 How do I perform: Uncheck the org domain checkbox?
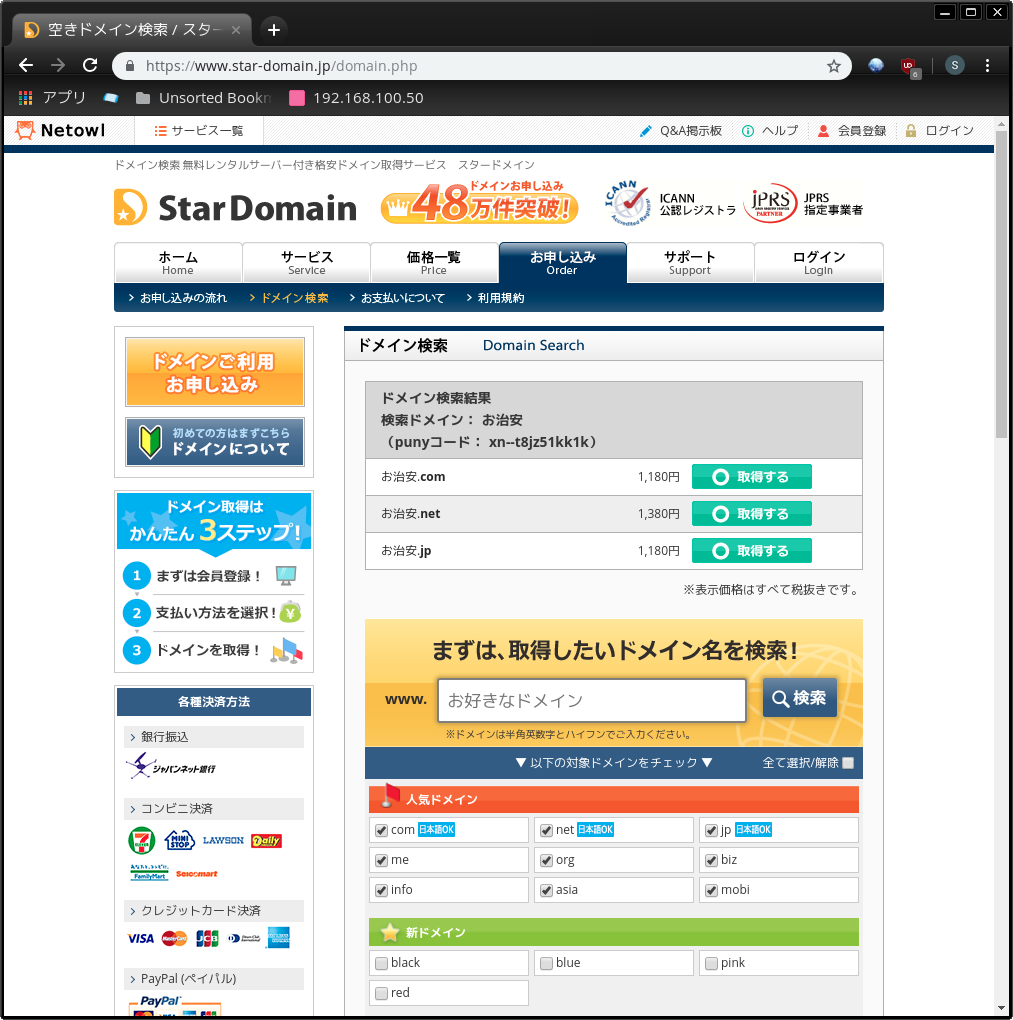pyautogui.click(x=546, y=861)
